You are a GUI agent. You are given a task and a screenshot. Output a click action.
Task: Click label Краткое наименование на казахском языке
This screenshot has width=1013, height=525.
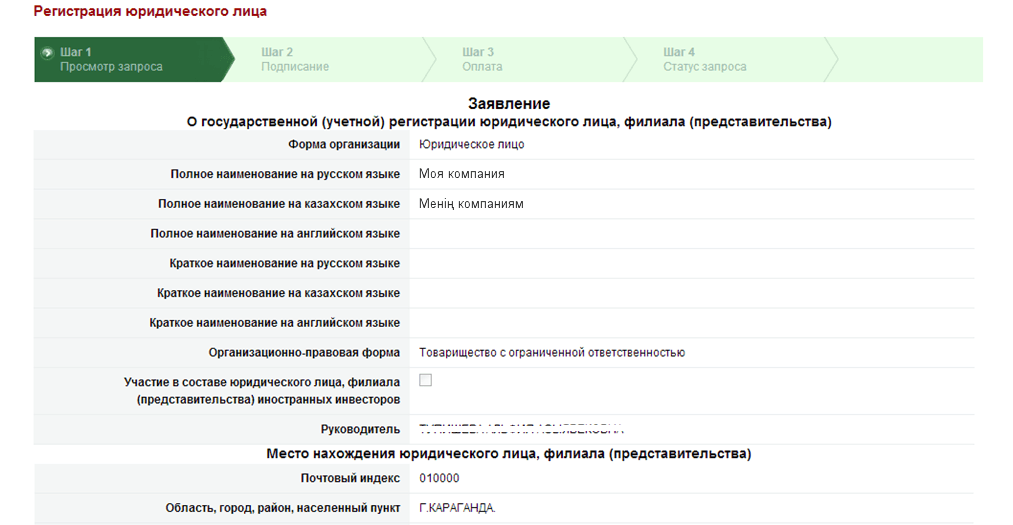point(278,293)
